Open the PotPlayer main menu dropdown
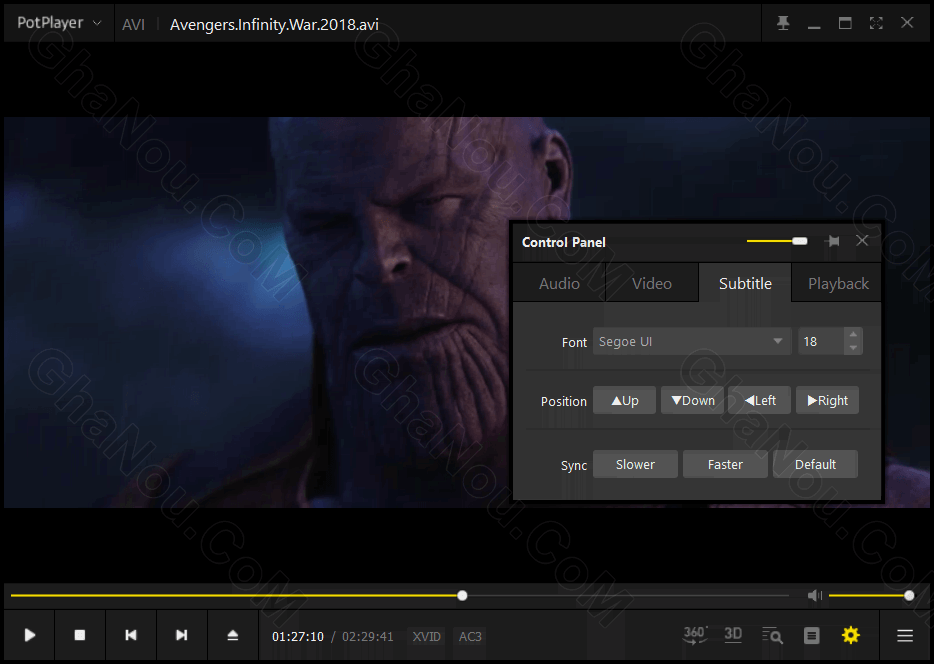The height and width of the screenshot is (664, 934). click(x=59, y=23)
